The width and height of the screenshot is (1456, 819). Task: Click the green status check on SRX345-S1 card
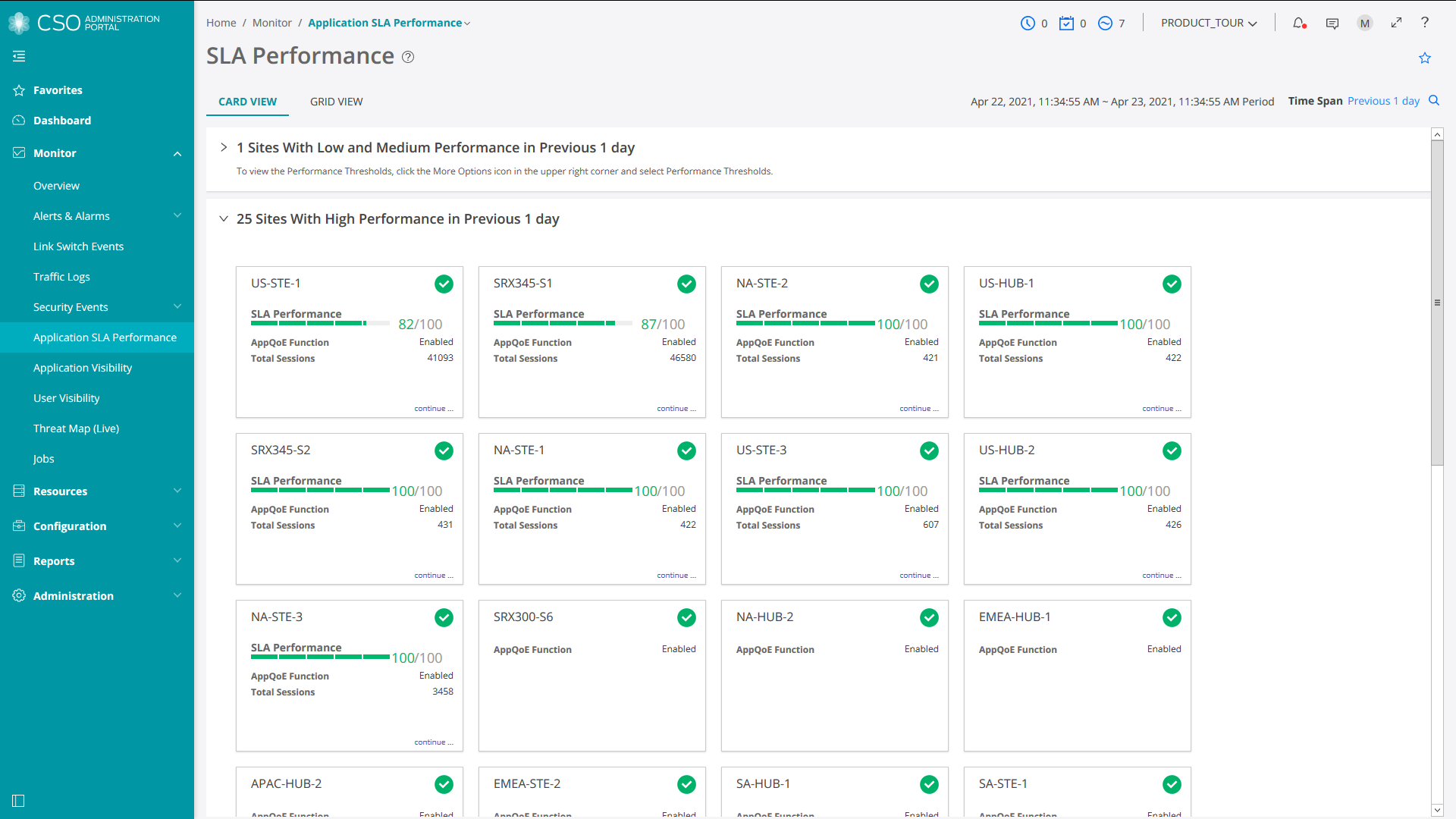686,284
